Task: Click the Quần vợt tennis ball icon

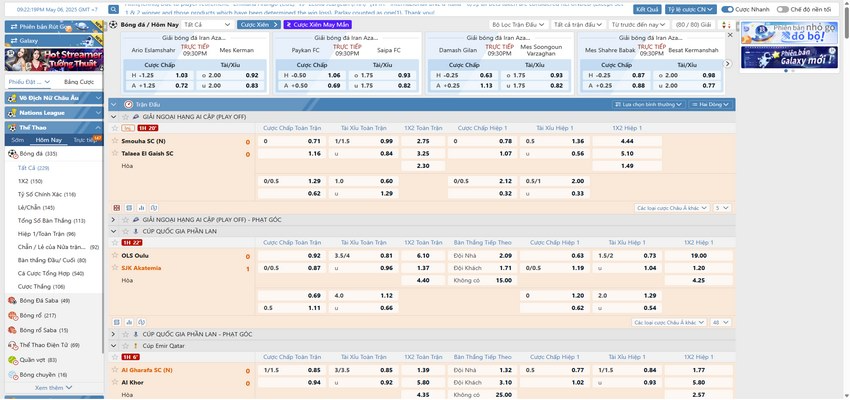Action: click(x=12, y=360)
